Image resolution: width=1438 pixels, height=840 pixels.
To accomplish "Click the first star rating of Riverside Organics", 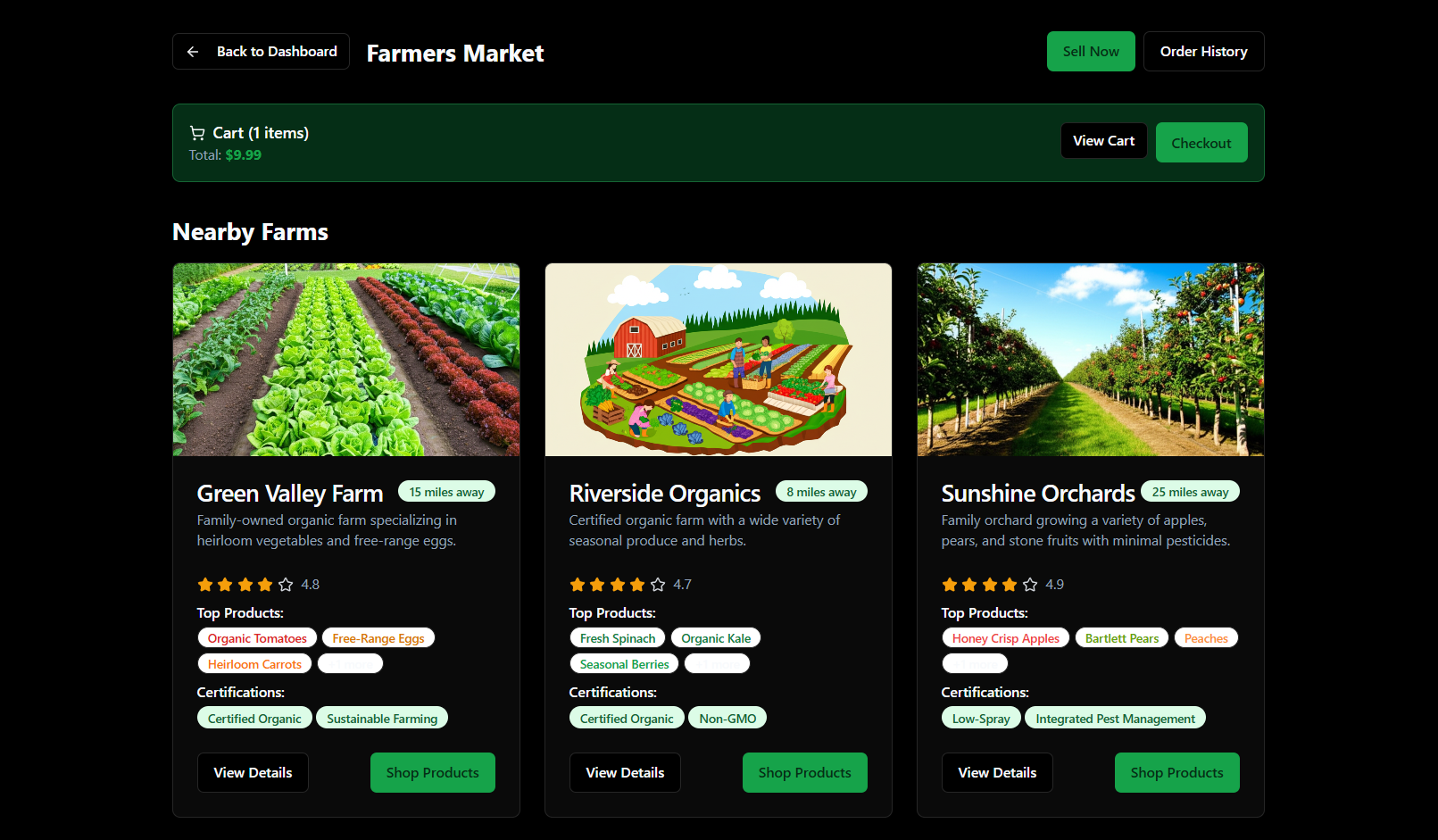I will [578, 585].
